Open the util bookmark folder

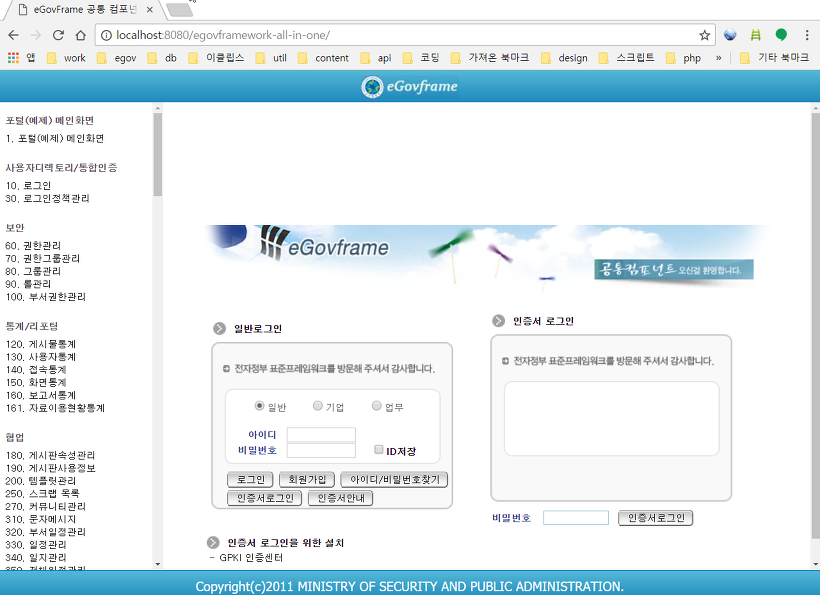click(271, 58)
